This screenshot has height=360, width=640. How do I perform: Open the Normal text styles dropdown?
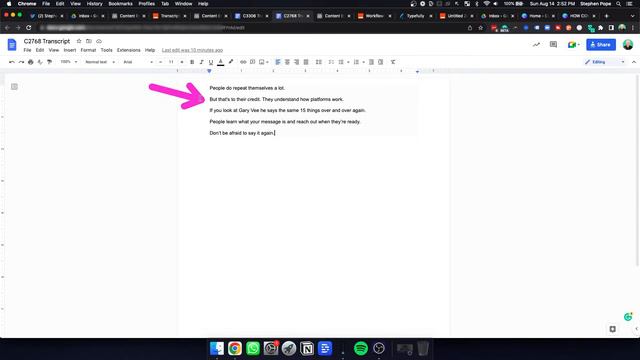(100, 62)
